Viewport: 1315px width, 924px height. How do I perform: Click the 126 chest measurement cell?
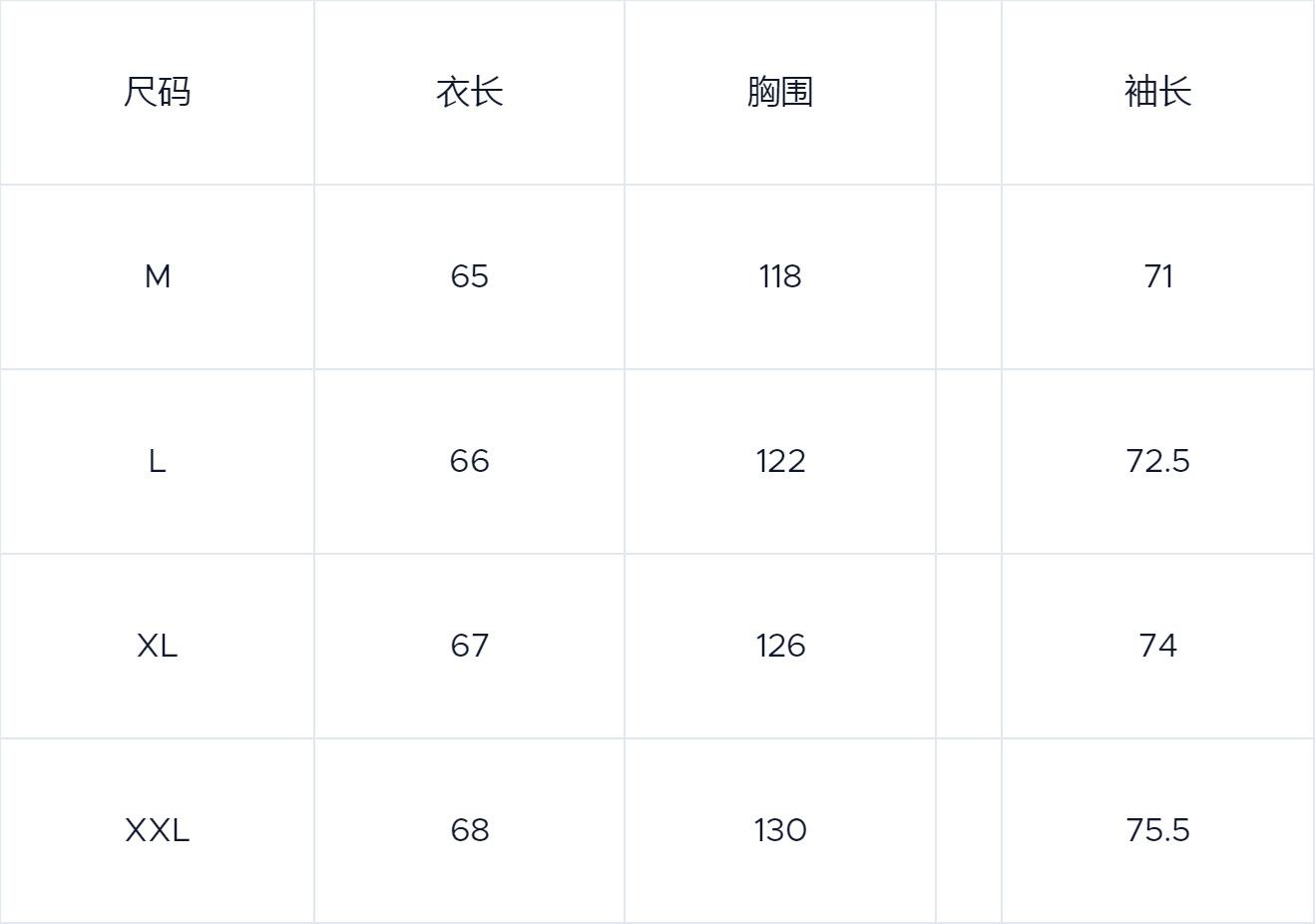(780, 646)
